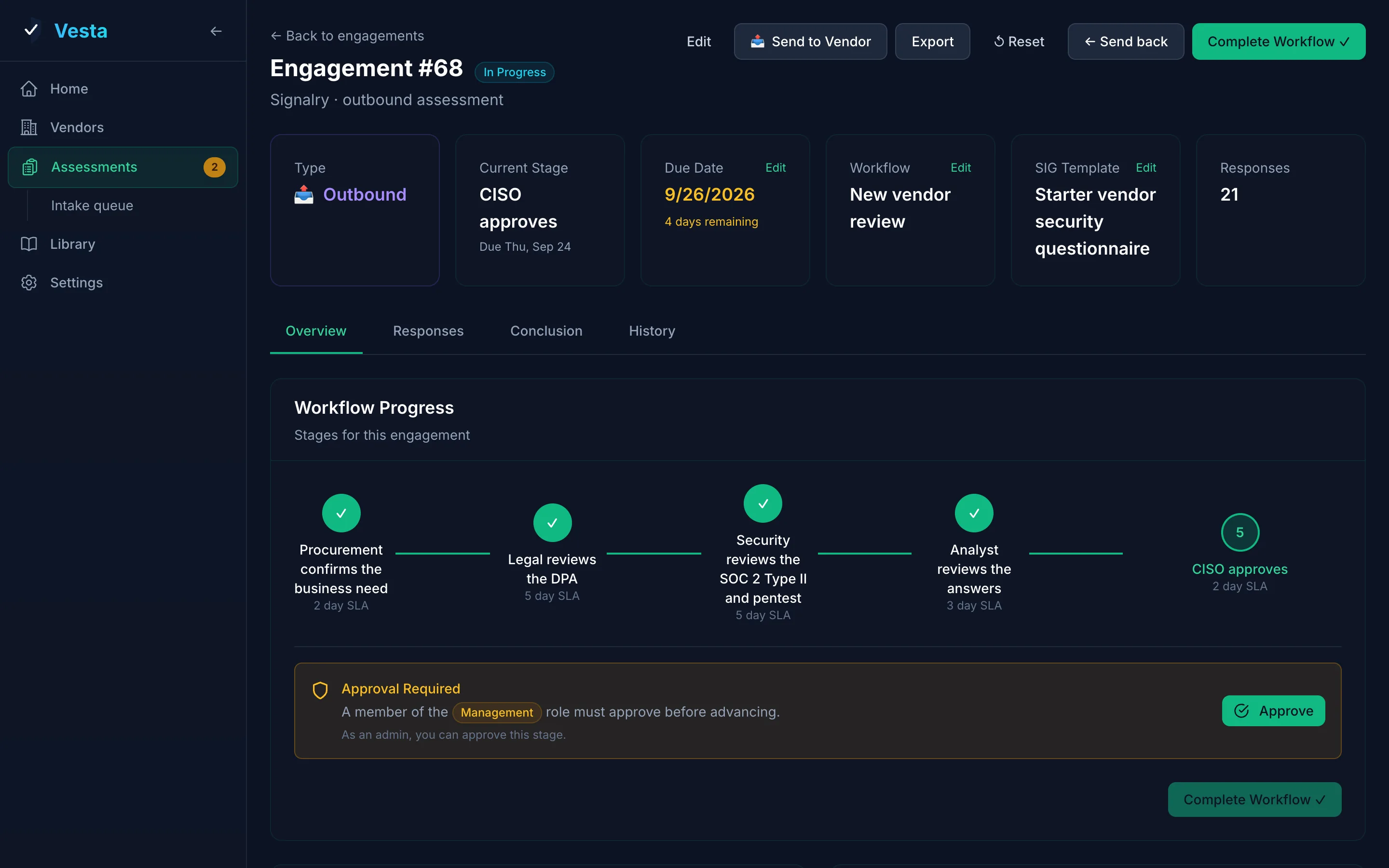This screenshot has height=868, width=1389.
Task: Click the Assessments count badge showing 2
Action: (x=214, y=167)
